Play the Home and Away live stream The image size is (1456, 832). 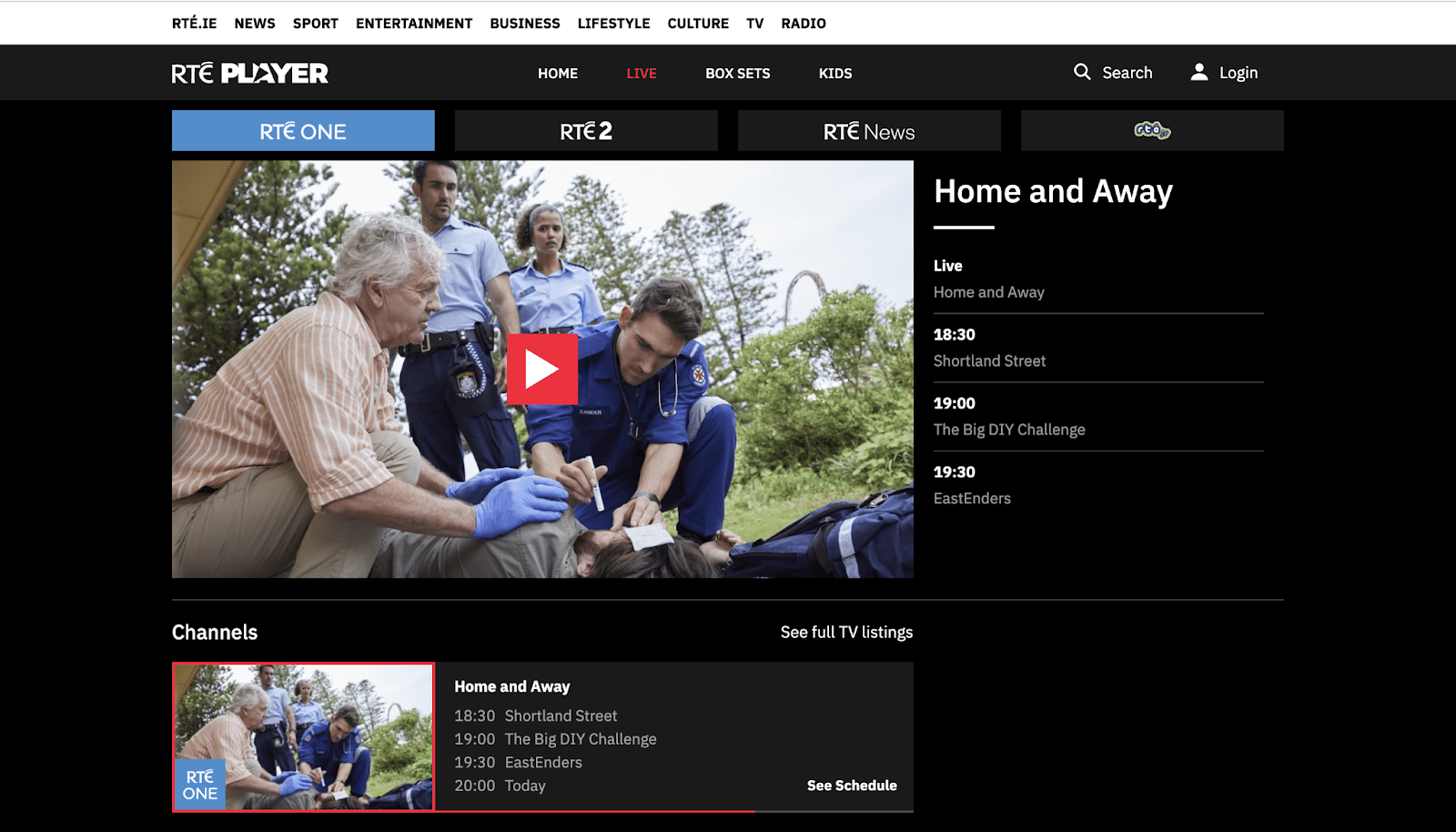point(542,370)
